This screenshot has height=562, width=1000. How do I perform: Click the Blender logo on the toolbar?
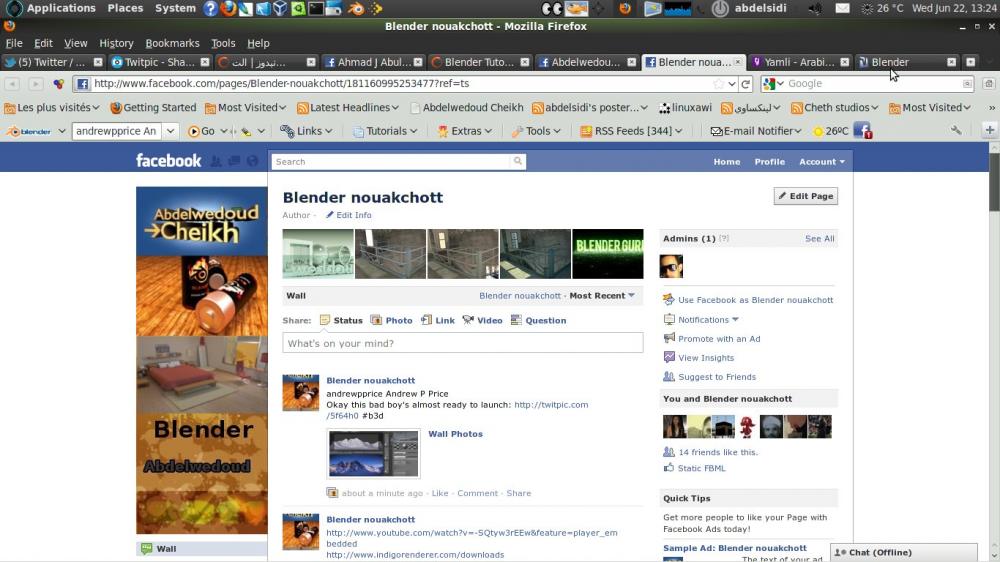pyautogui.click(x=29, y=131)
